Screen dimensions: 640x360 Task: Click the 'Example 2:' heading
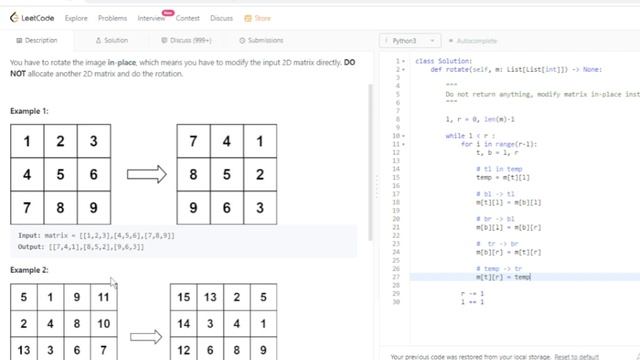[29, 270]
